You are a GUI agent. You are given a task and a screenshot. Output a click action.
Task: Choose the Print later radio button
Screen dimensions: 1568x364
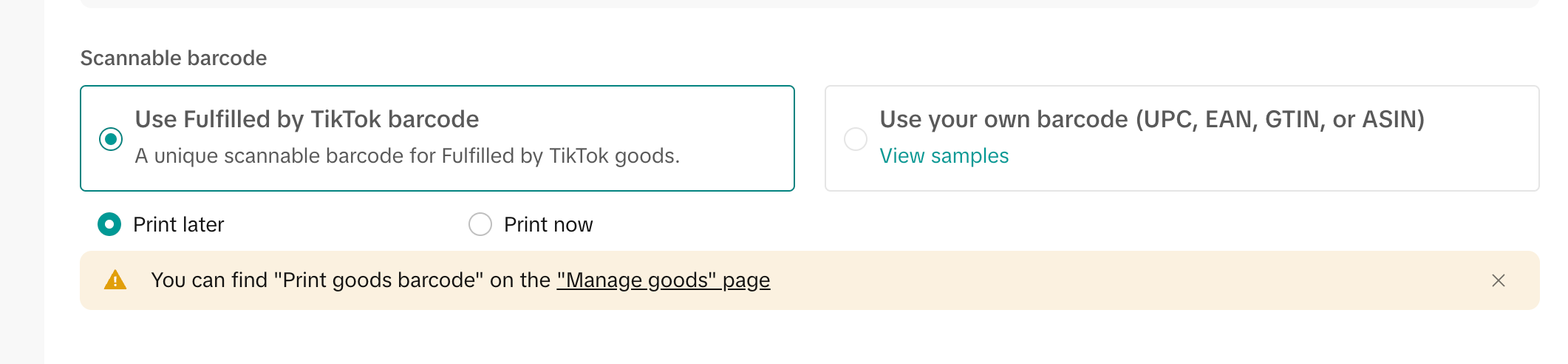coord(109,224)
